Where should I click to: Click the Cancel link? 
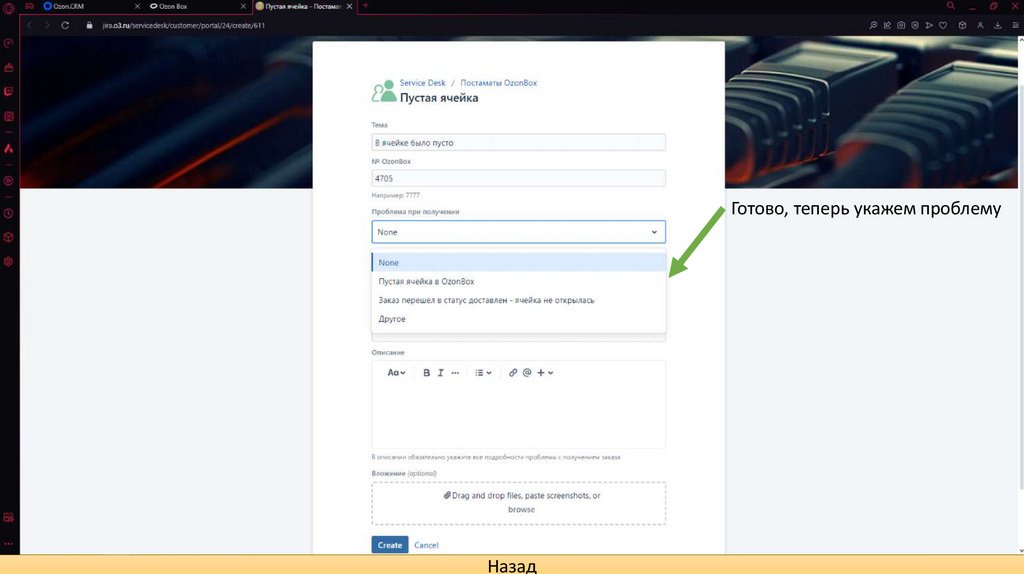tap(426, 545)
